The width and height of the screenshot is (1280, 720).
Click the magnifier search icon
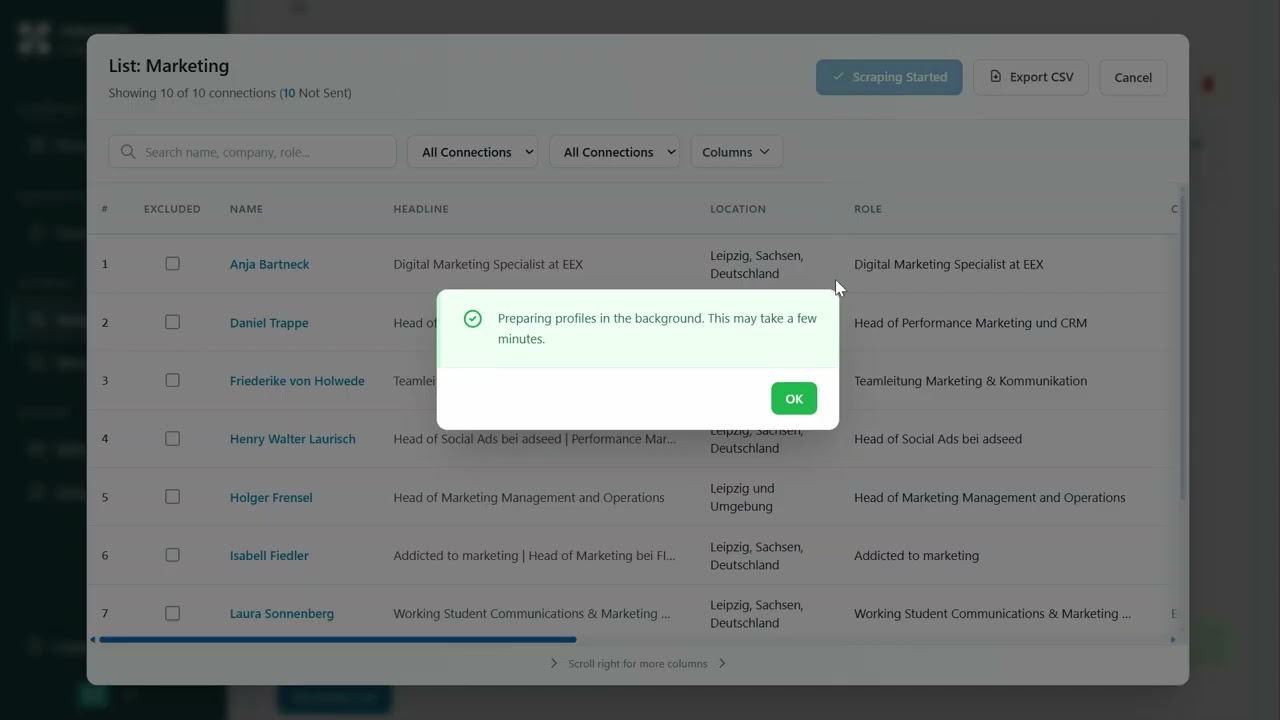(x=128, y=152)
